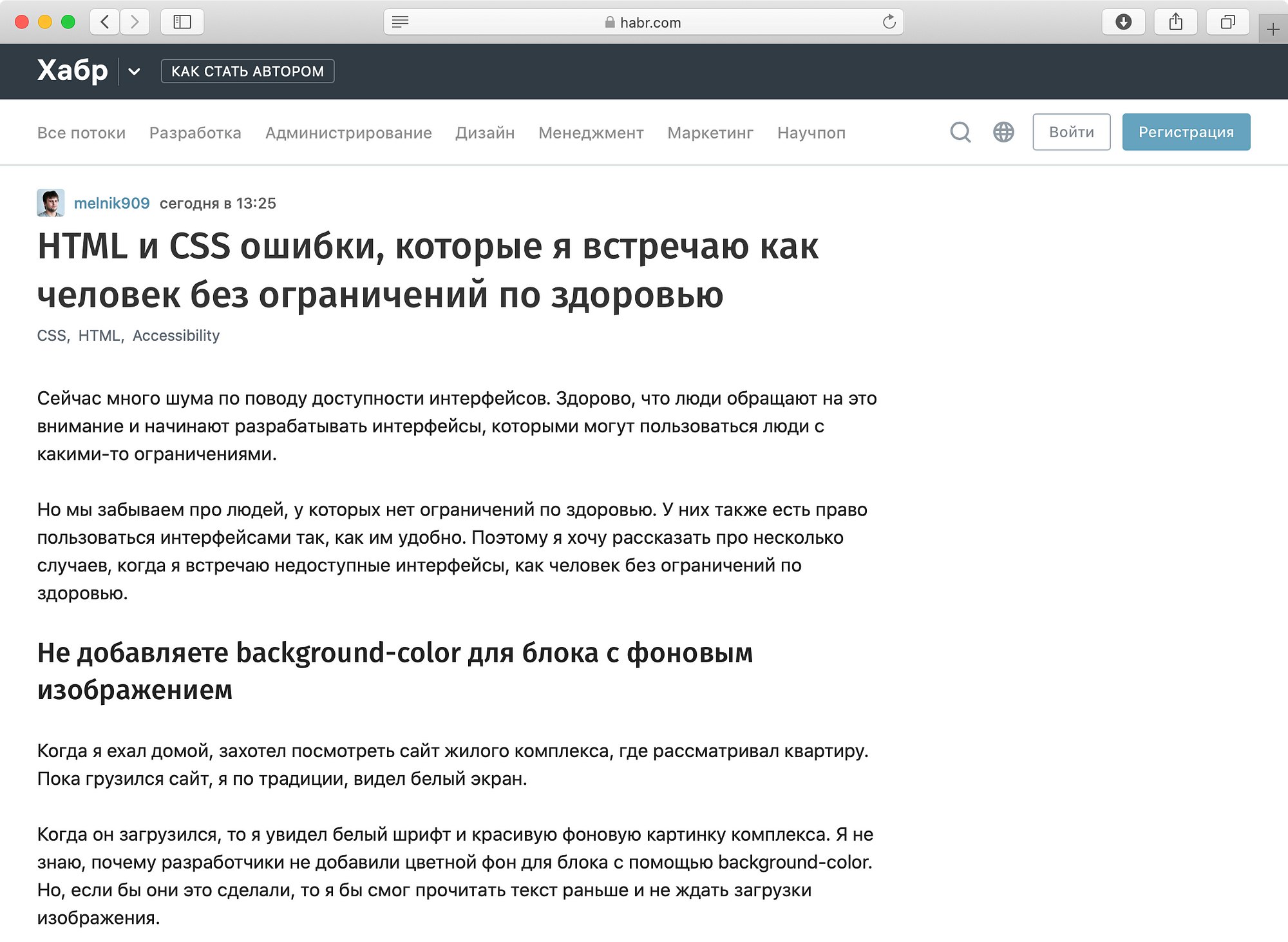Open the Разработка flow
This screenshot has height=942, width=1288.
click(195, 133)
